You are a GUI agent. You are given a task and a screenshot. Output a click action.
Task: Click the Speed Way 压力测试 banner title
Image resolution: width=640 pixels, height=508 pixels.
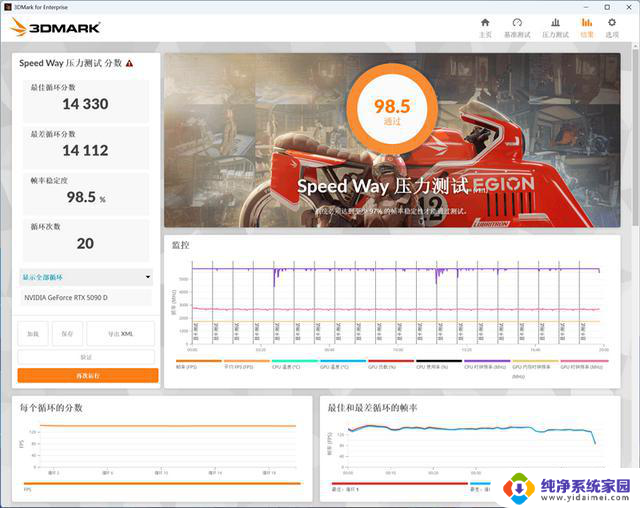383,186
